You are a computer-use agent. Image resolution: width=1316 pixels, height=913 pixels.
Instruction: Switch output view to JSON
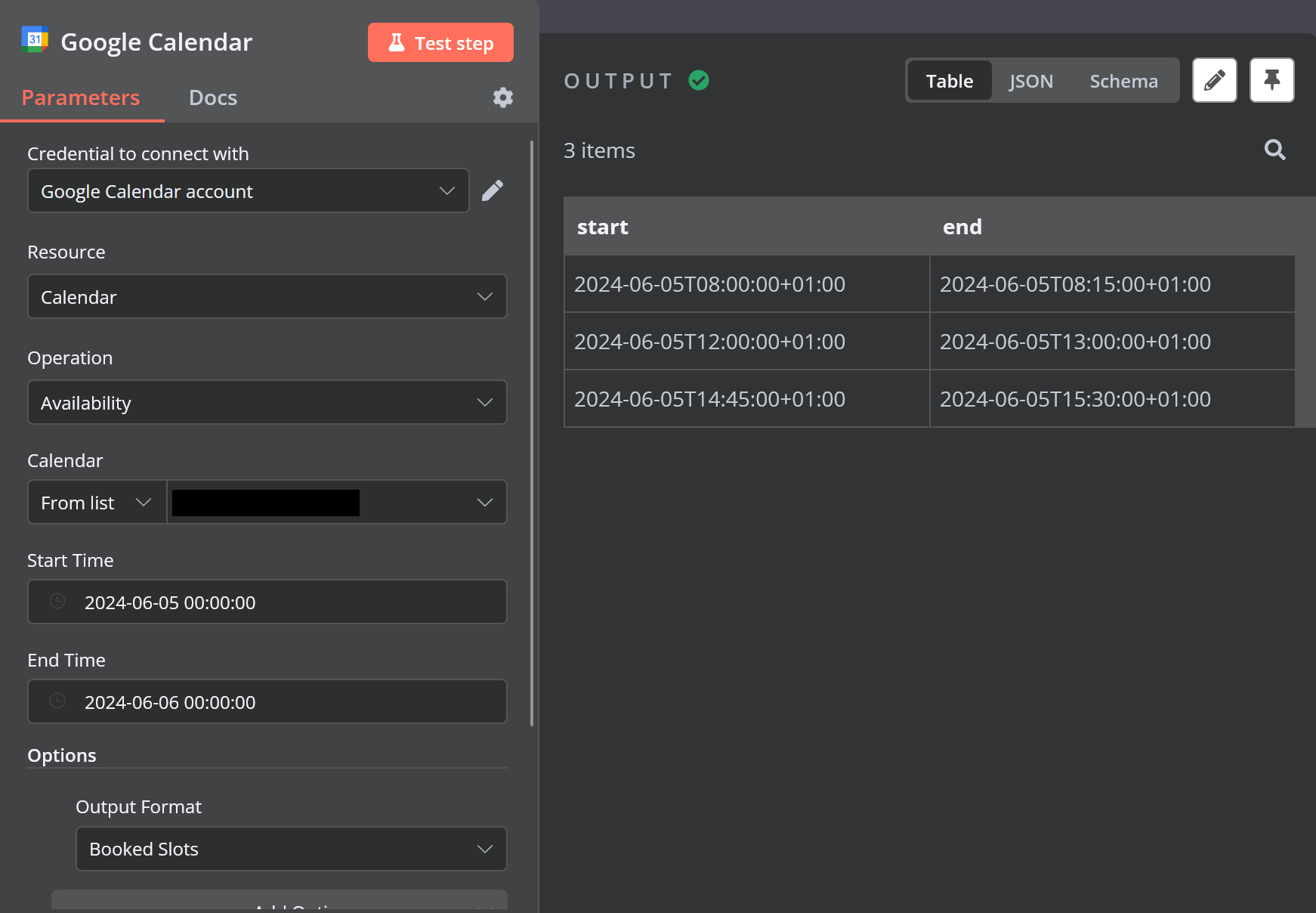[x=1031, y=81]
